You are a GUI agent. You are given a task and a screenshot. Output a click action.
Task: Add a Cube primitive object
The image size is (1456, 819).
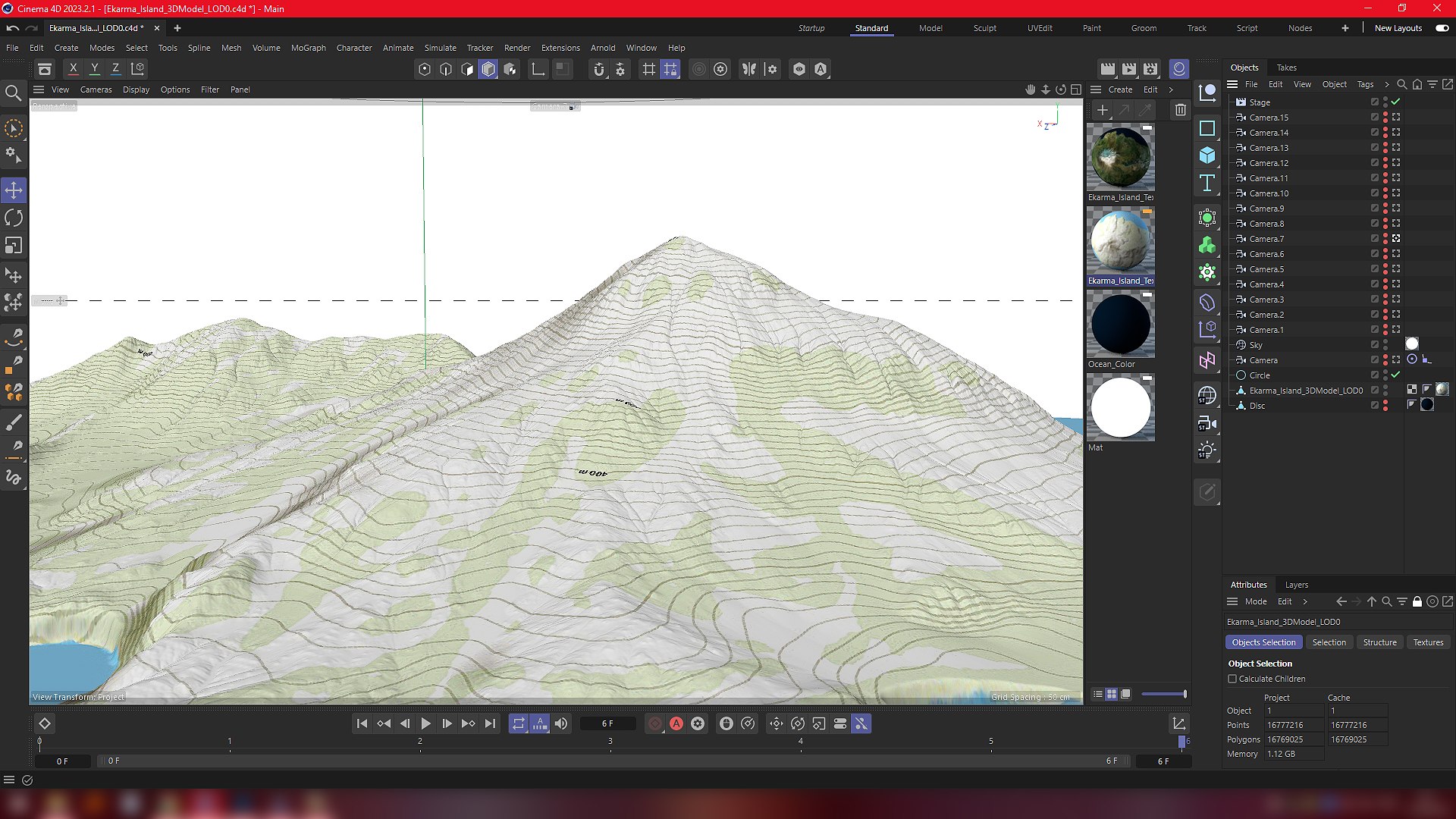click(1207, 155)
